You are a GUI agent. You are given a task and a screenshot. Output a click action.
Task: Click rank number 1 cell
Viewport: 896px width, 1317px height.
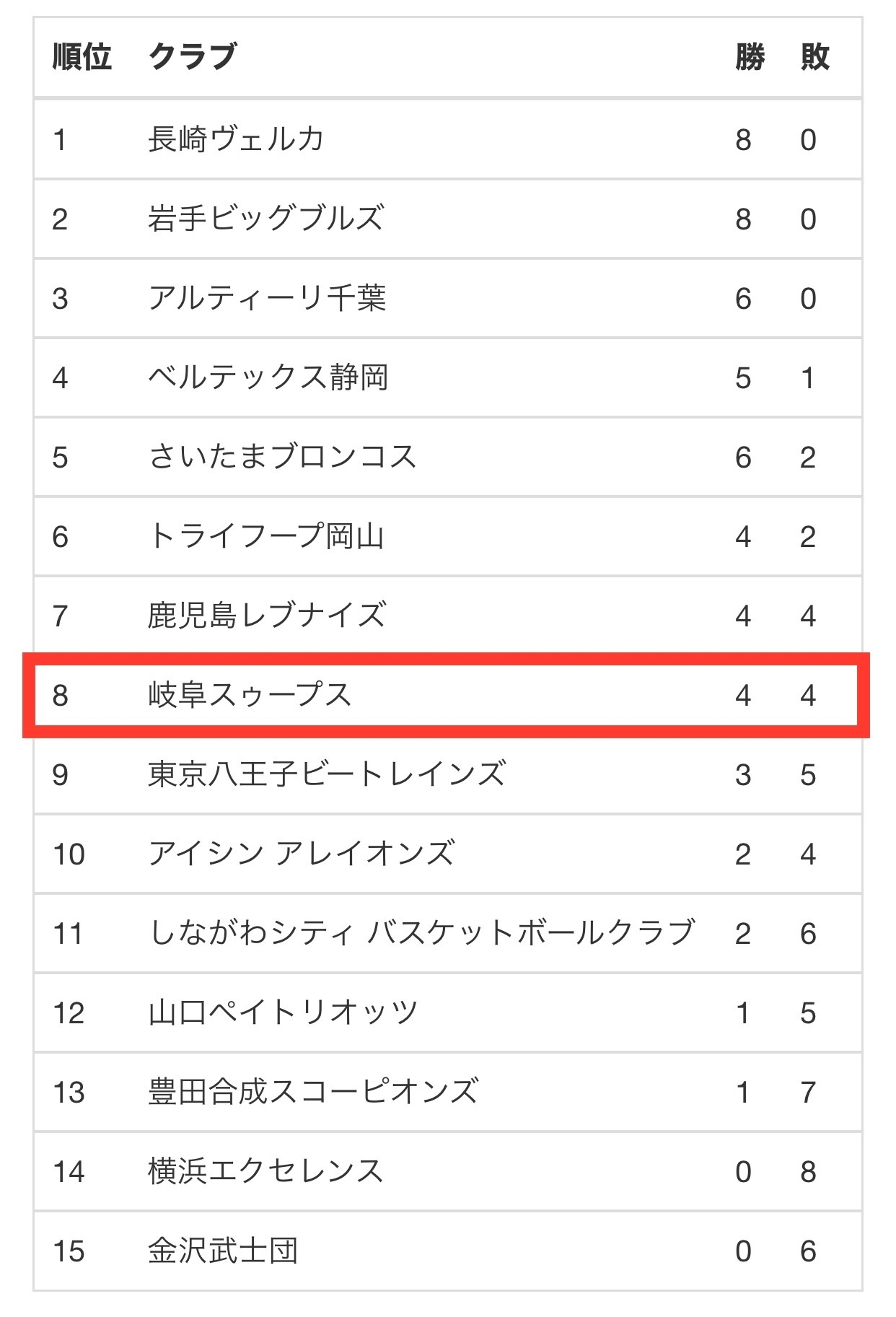[x=60, y=139]
